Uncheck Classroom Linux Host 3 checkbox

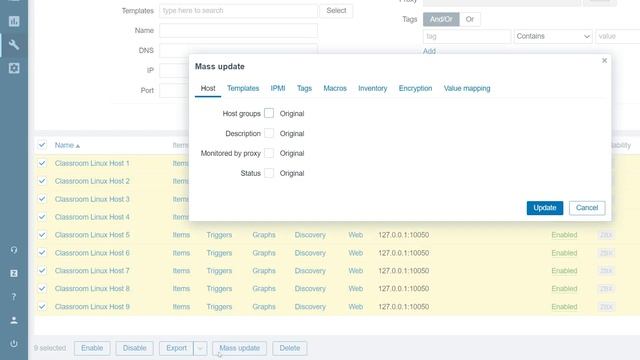point(42,199)
